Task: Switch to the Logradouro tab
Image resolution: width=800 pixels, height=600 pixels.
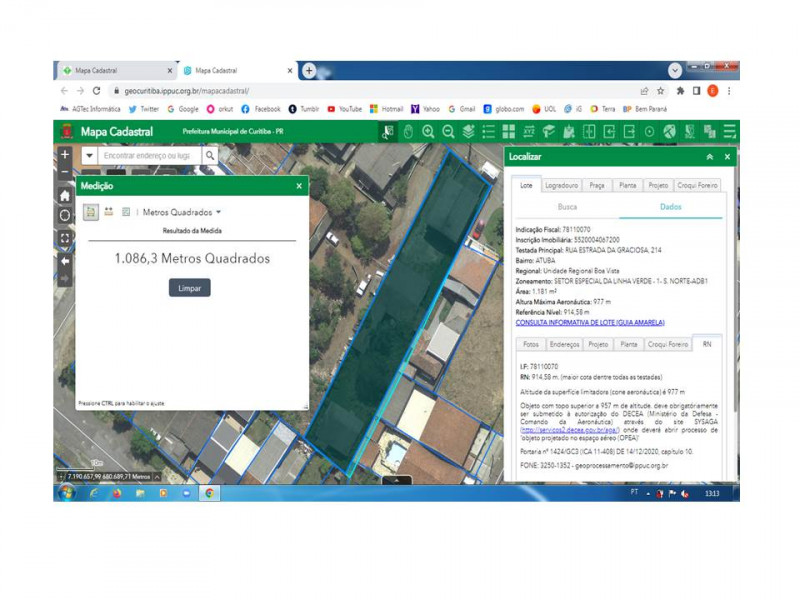Action: 561,185
